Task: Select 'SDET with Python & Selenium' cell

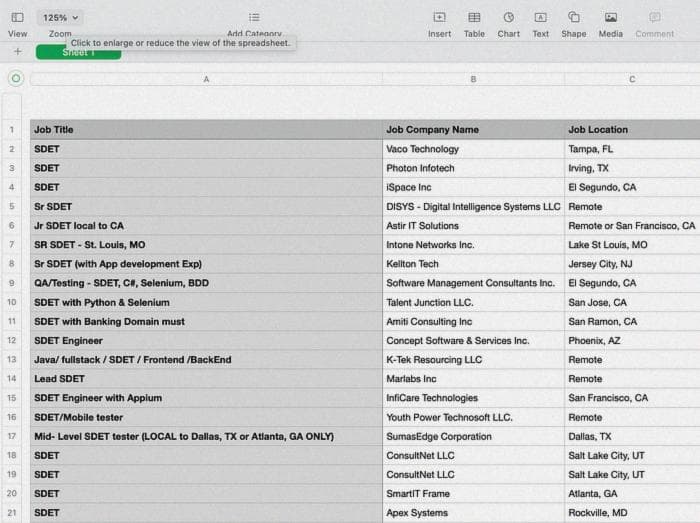Action: [x=206, y=303]
